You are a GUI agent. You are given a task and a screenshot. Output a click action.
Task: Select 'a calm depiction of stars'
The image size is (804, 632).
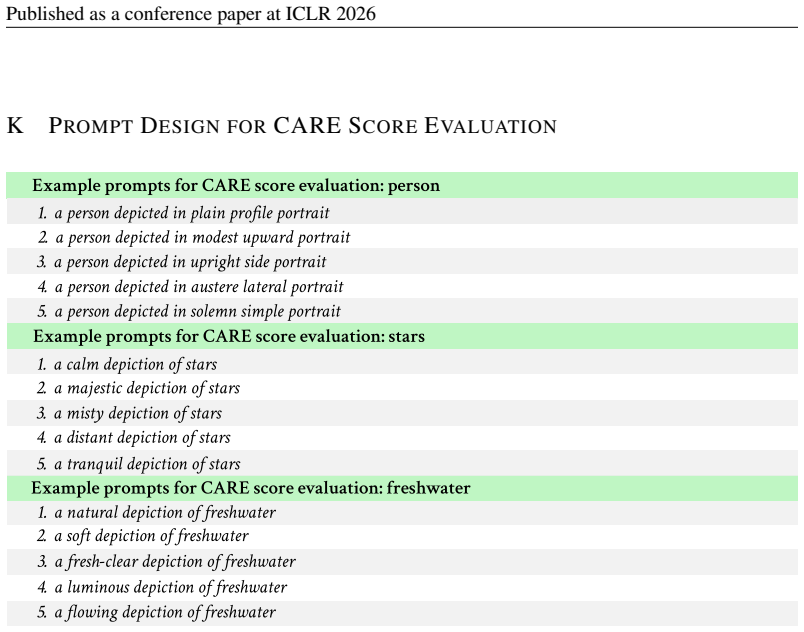coord(135,364)
